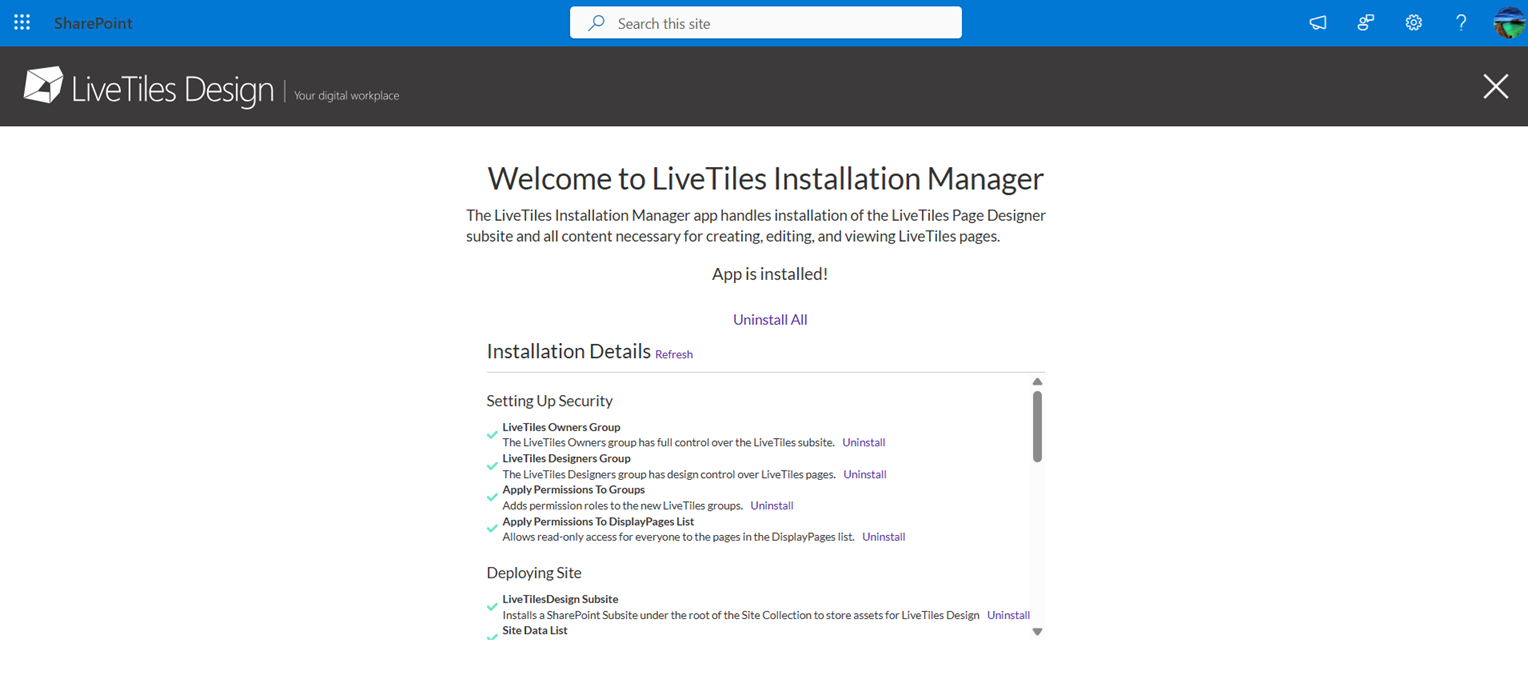
Task: Open the Settings gear
Action: (1413, 23)
